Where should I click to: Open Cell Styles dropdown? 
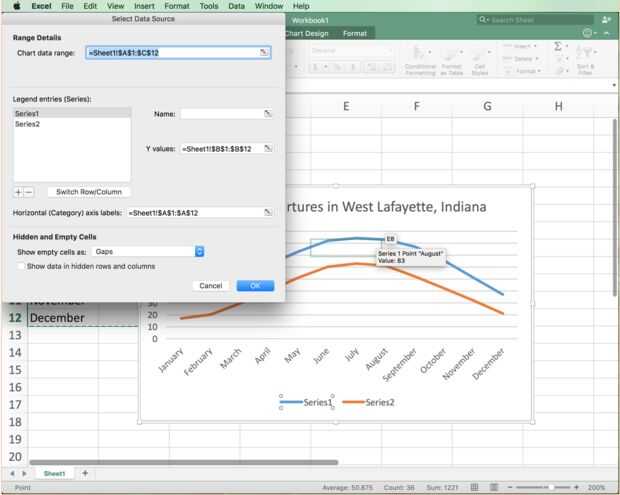[x=480, y=60]
